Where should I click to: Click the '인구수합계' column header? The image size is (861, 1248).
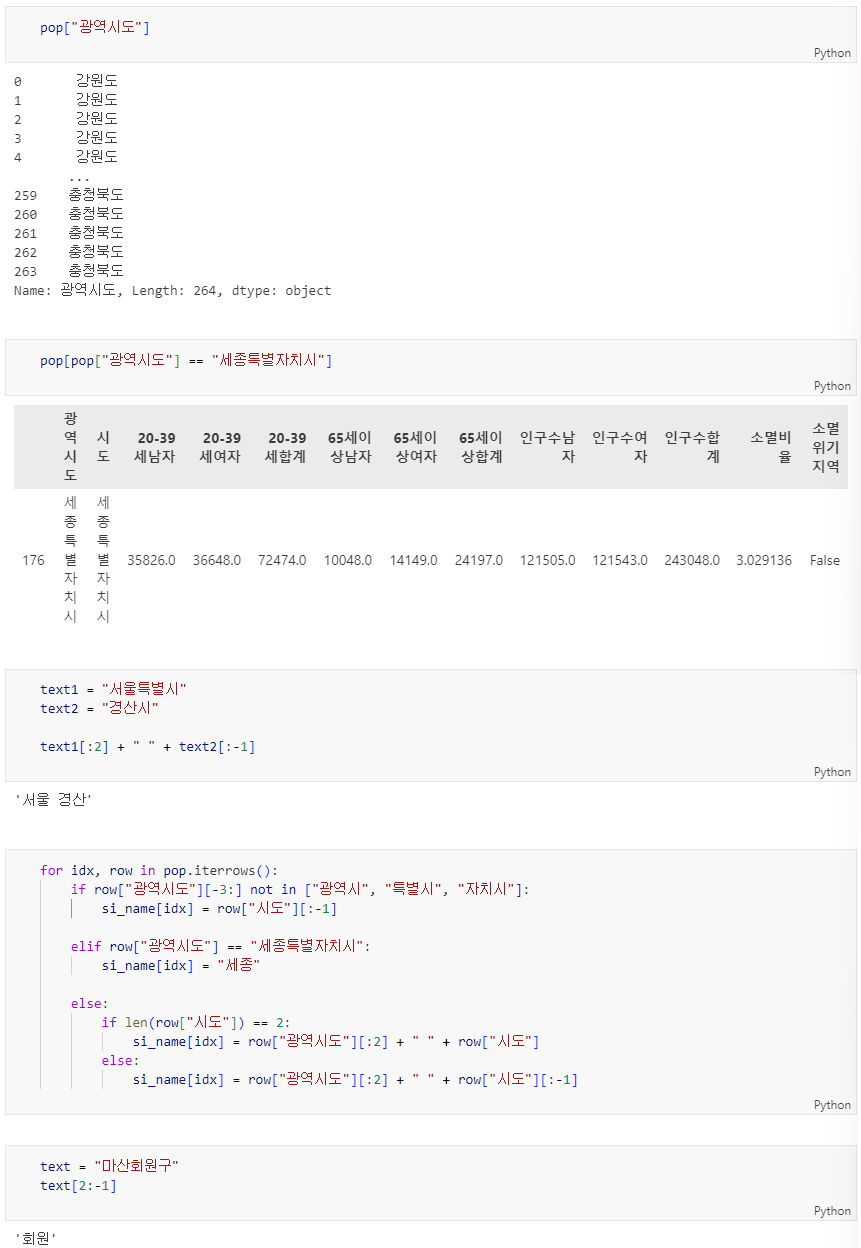tap(692, 447)
